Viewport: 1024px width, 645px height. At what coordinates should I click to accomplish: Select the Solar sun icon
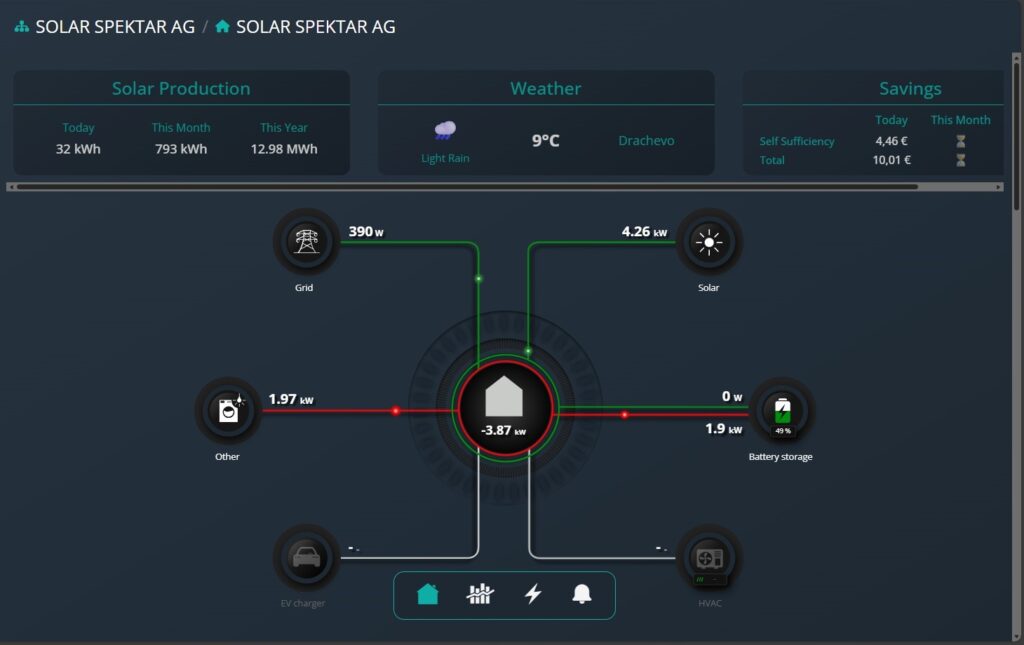(x=710, y=241)
